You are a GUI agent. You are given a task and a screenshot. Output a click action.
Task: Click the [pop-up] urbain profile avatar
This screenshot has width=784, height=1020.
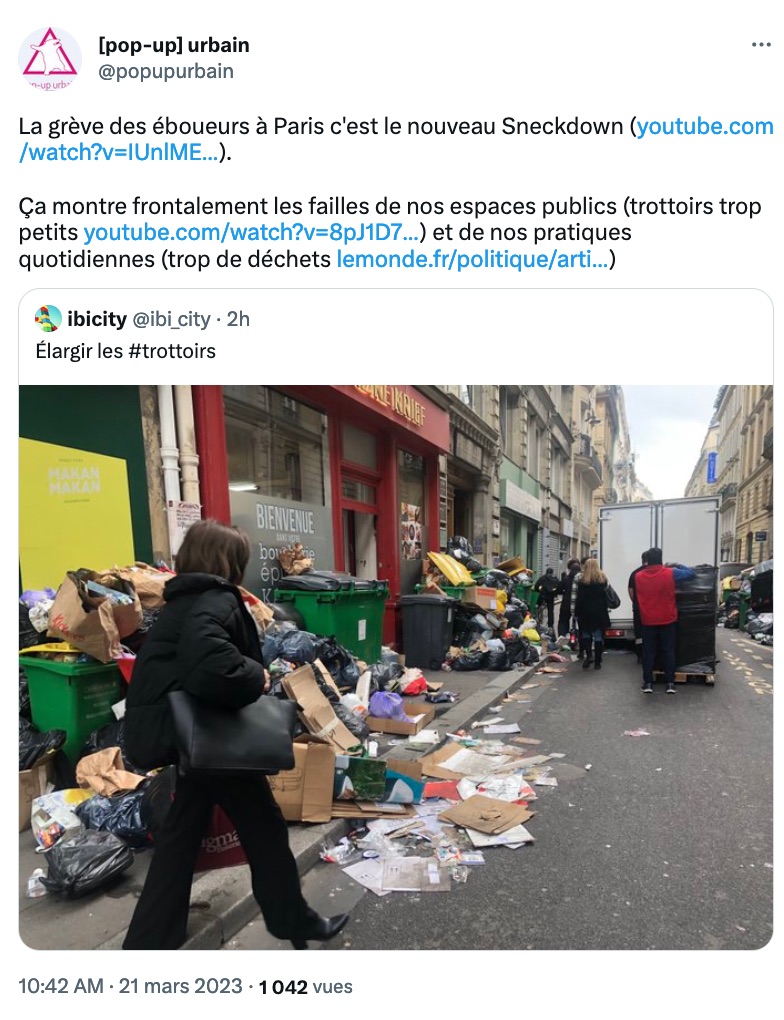coord(49,59)
